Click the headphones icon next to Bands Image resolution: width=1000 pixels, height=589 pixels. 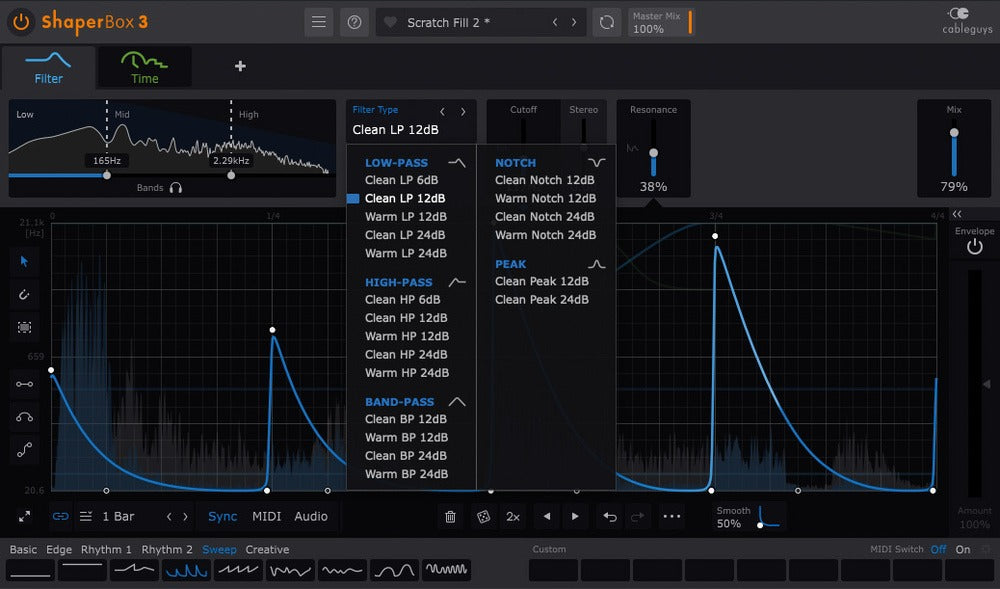point(176,187)
